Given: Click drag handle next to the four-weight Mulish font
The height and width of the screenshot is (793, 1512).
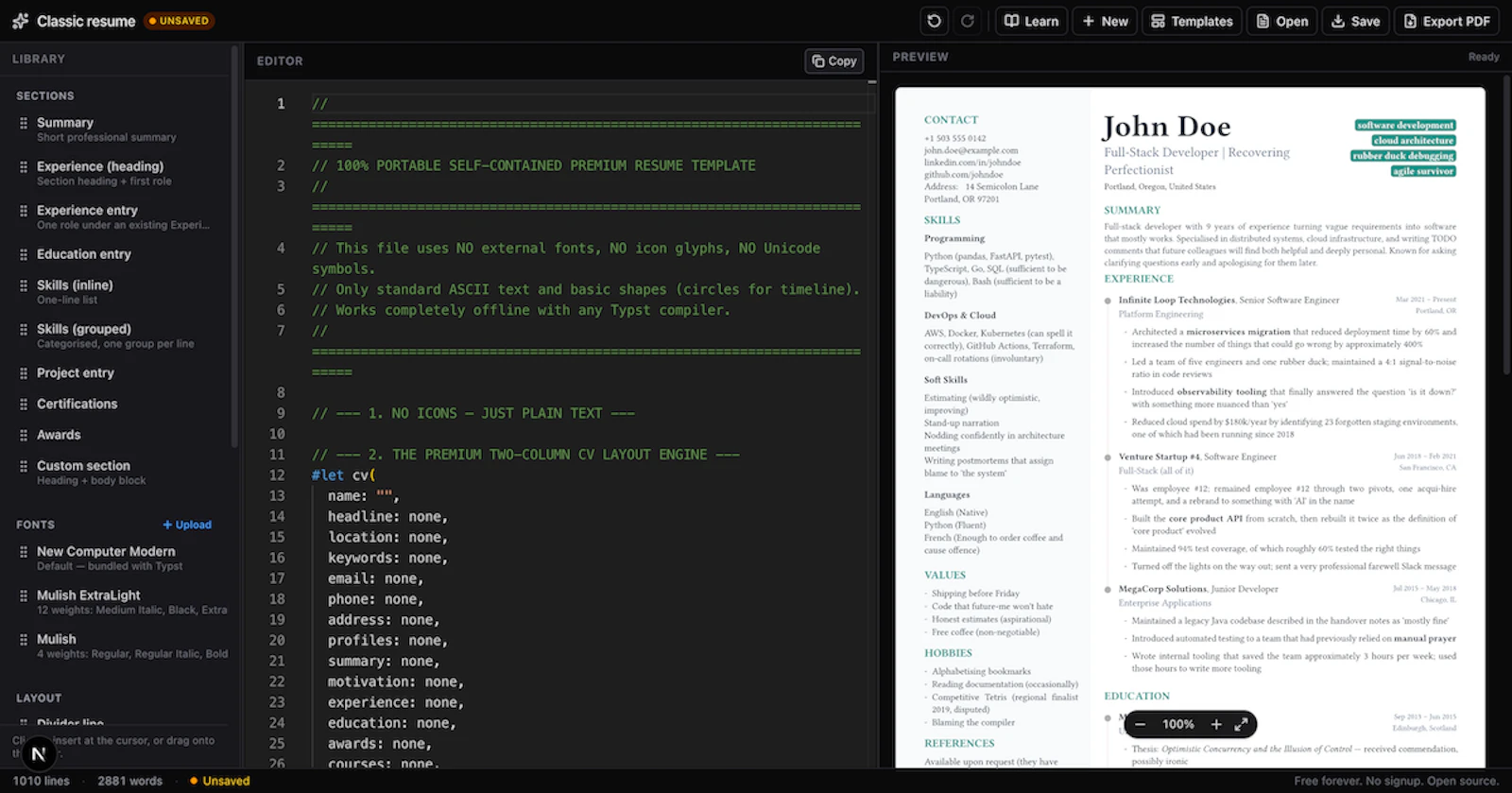Looking at the screenshot, I should pyautogui.click(x=24, y=640).
